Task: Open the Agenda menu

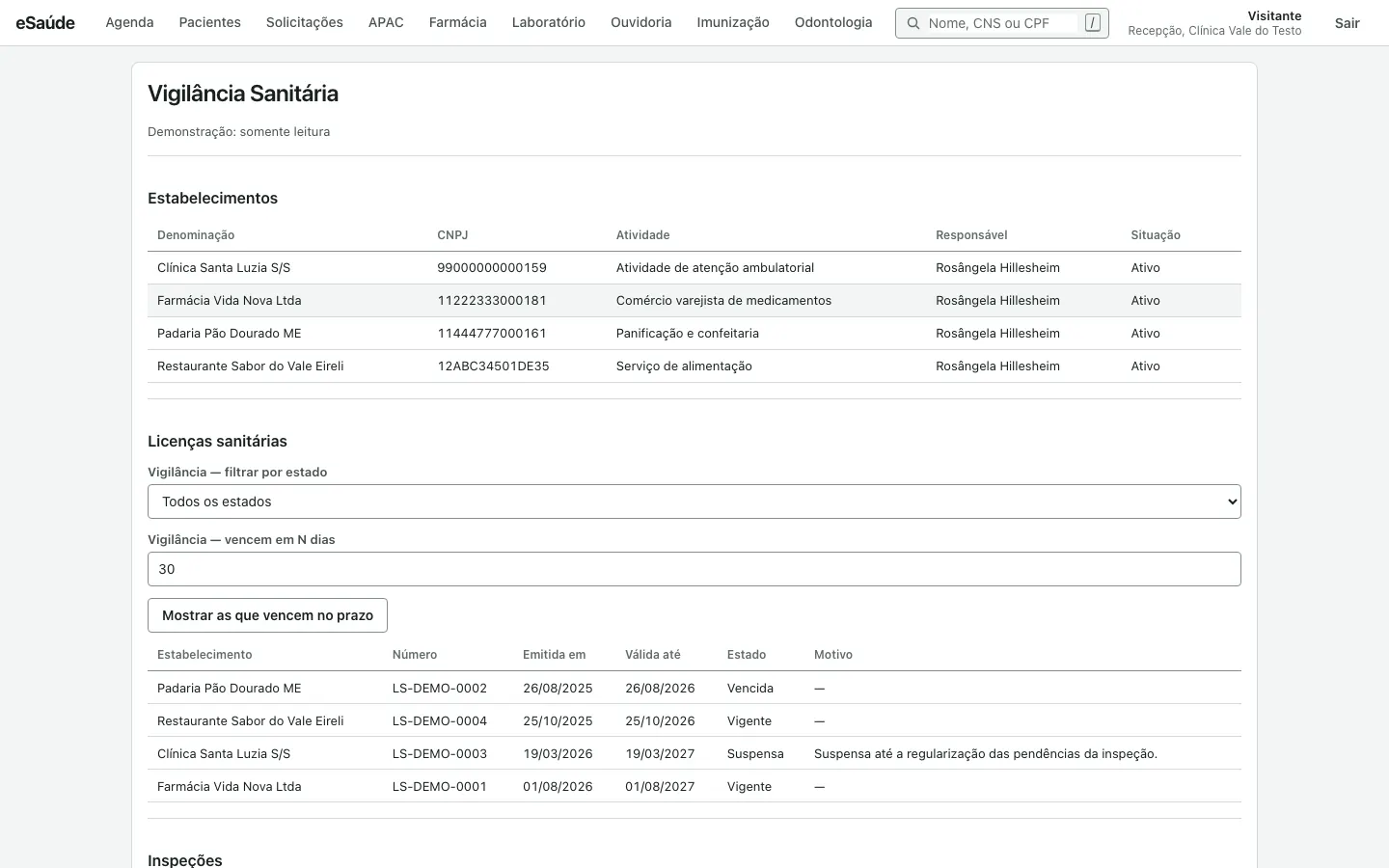Action: click(129, 22)
